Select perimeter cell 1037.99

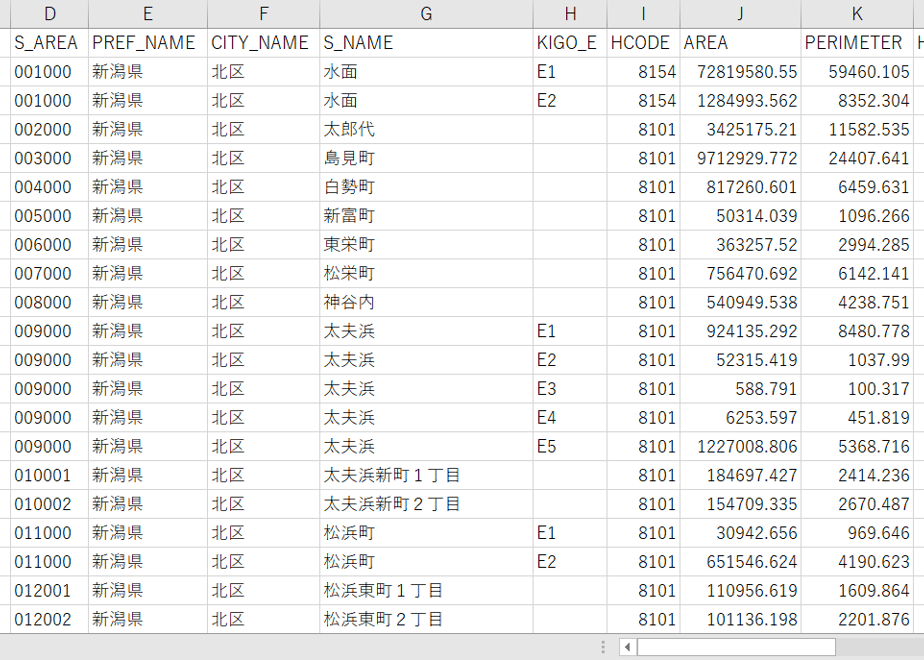point(857,360)
